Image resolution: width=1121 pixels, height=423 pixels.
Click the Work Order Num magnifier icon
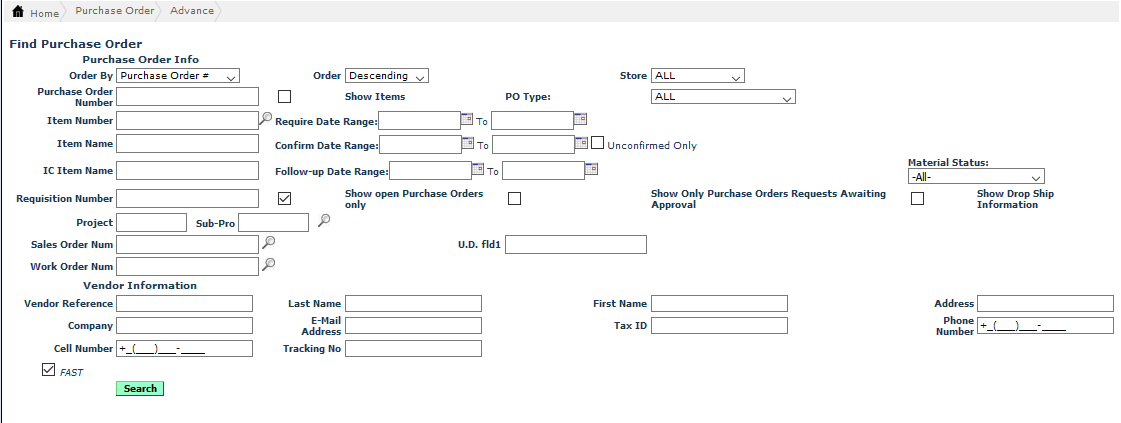(x=268, y=264)
